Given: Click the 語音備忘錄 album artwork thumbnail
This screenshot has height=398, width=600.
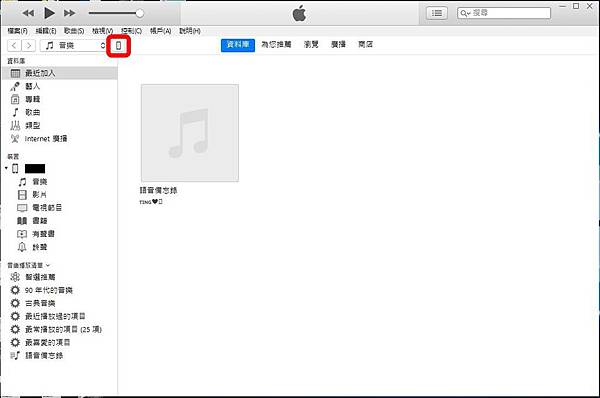Looking at the screenshot, I should click(x=190, y=133).
